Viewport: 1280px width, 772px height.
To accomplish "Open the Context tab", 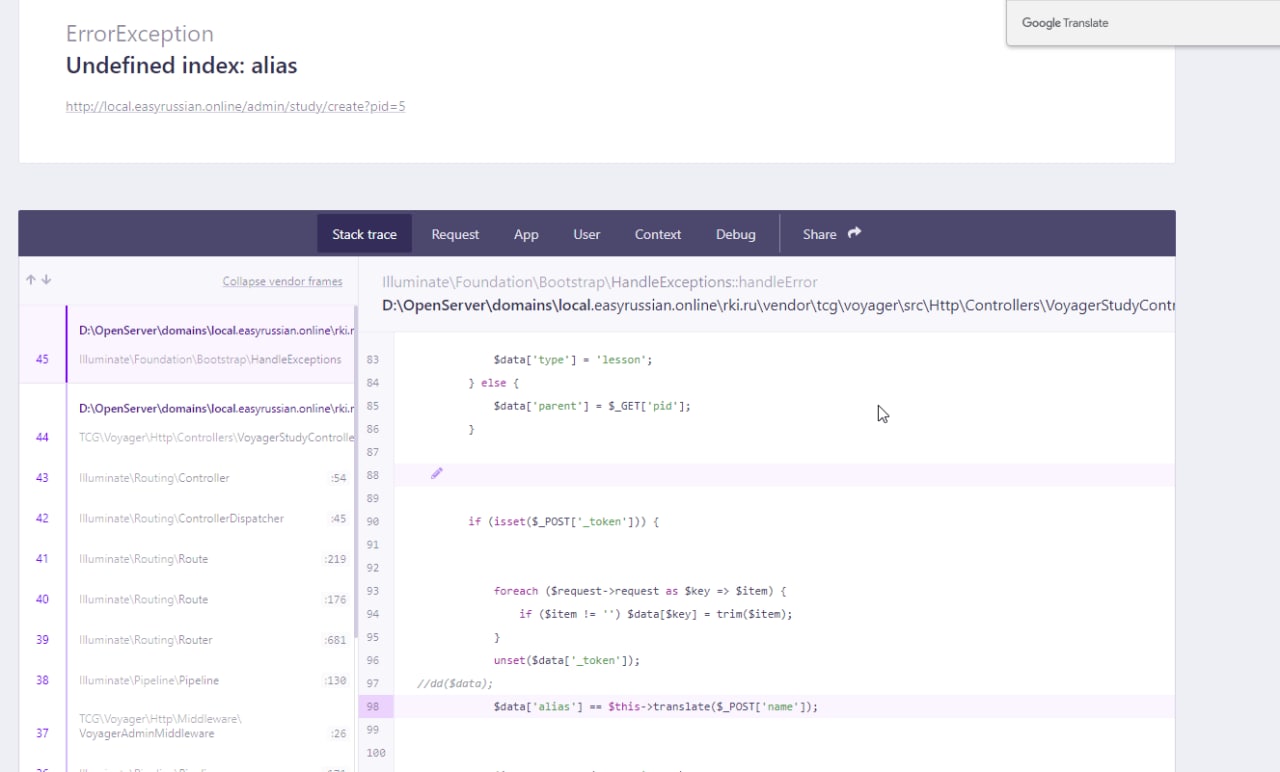I will 658,234.
